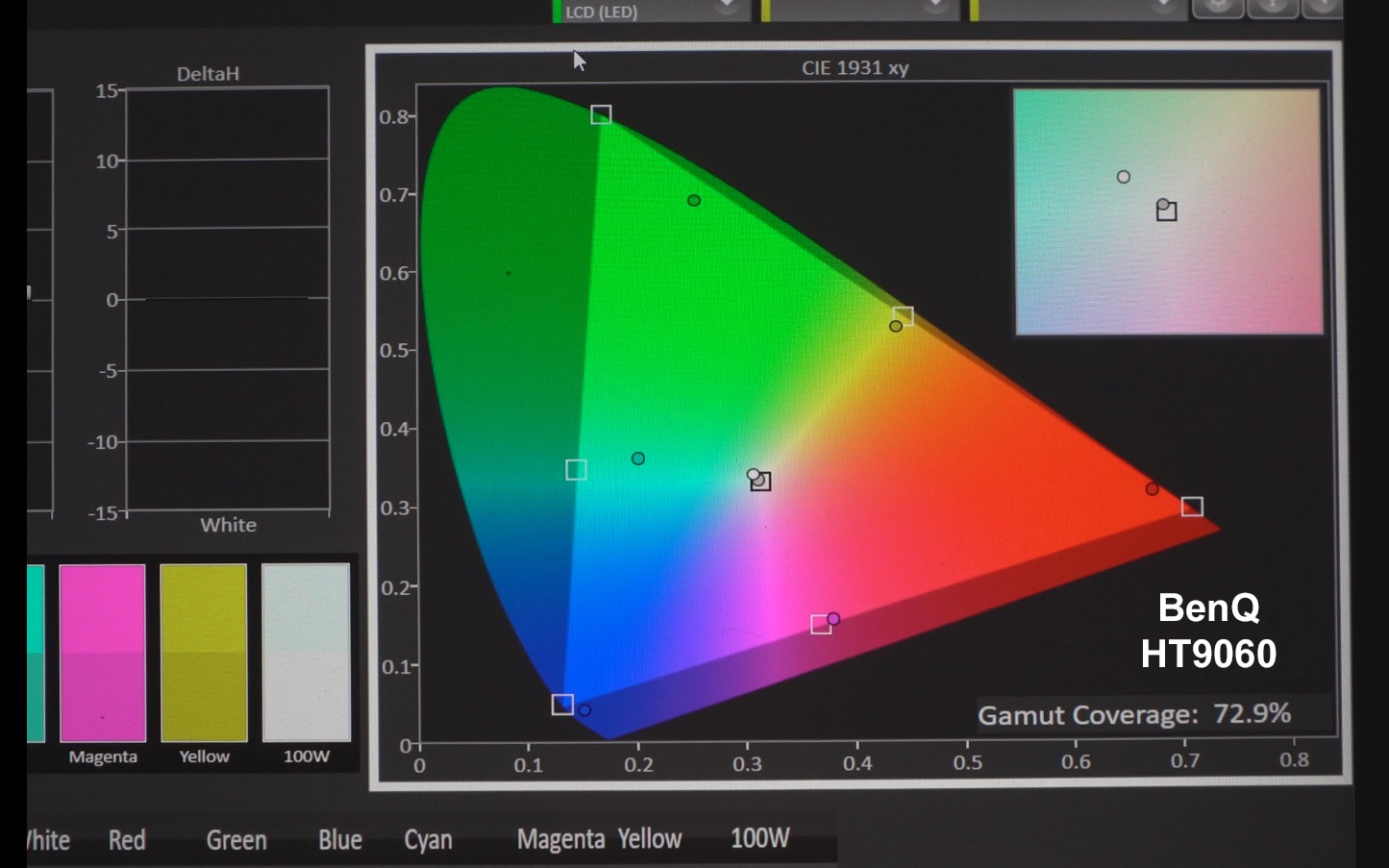Click the 100W white color swatch
This screenshot has width=1389, height=868.
pos(306,653)
